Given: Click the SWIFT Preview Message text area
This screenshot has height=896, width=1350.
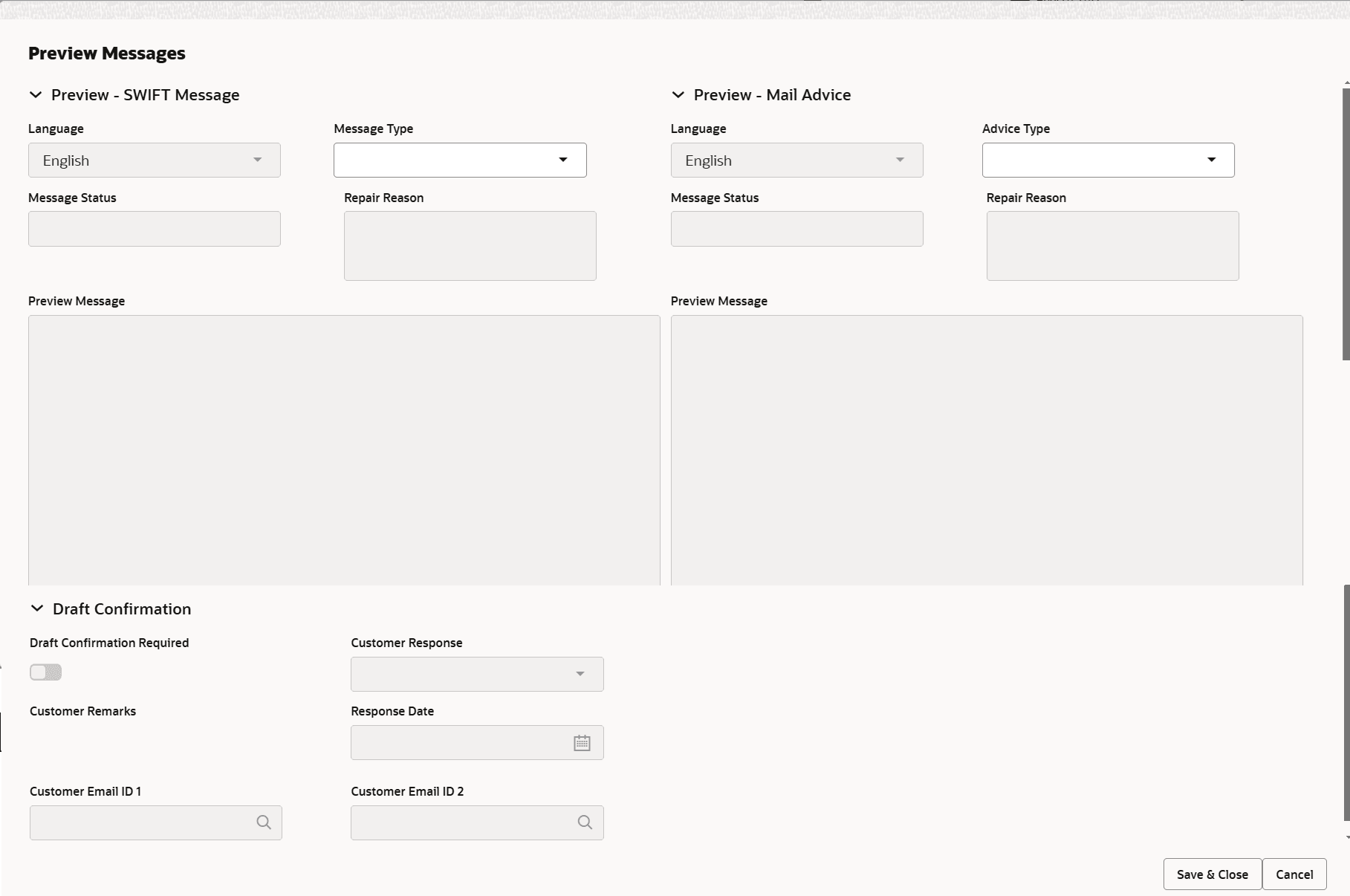Looking at the screenshot, I should point(344,450).
